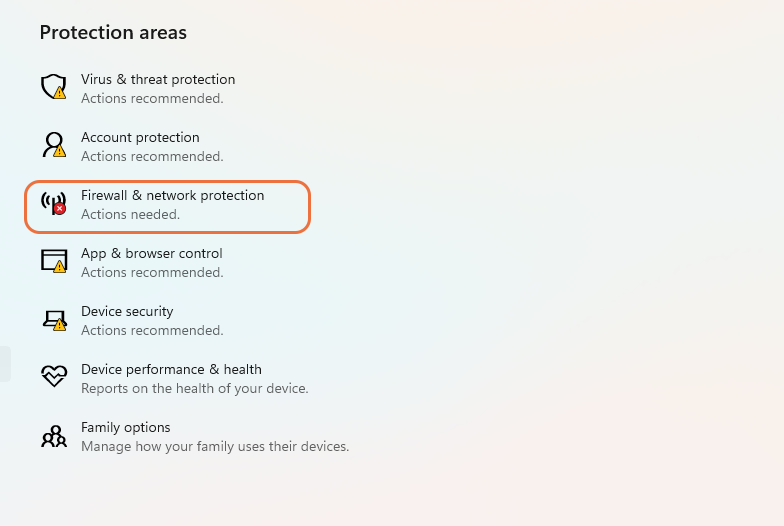Click "Actions needed." under Firewall & network
784x526 pixels.
pyautogui.click(x=130, y=215)
